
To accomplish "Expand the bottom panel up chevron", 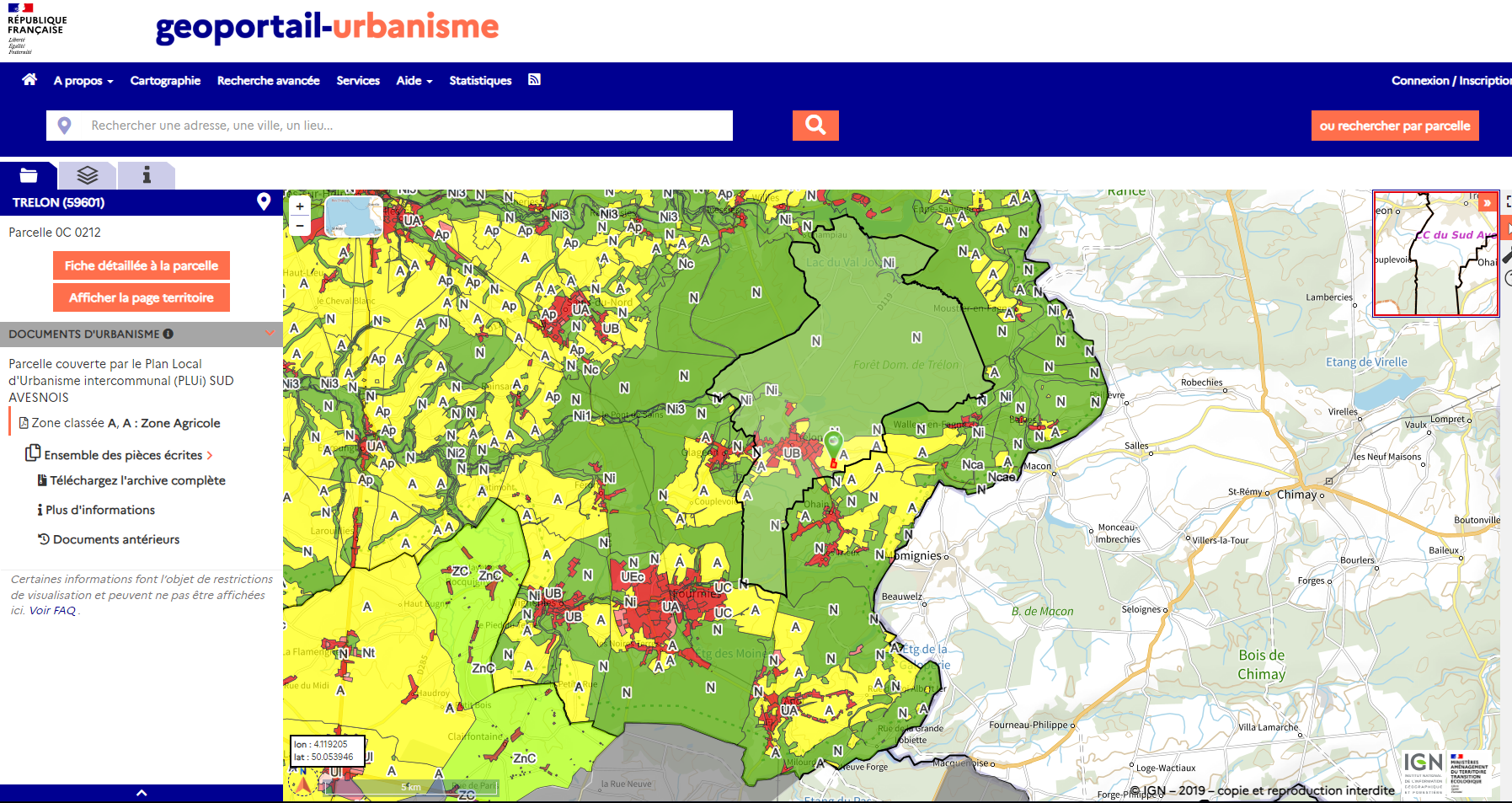I will pyautogui.click(x=142, y=793).
